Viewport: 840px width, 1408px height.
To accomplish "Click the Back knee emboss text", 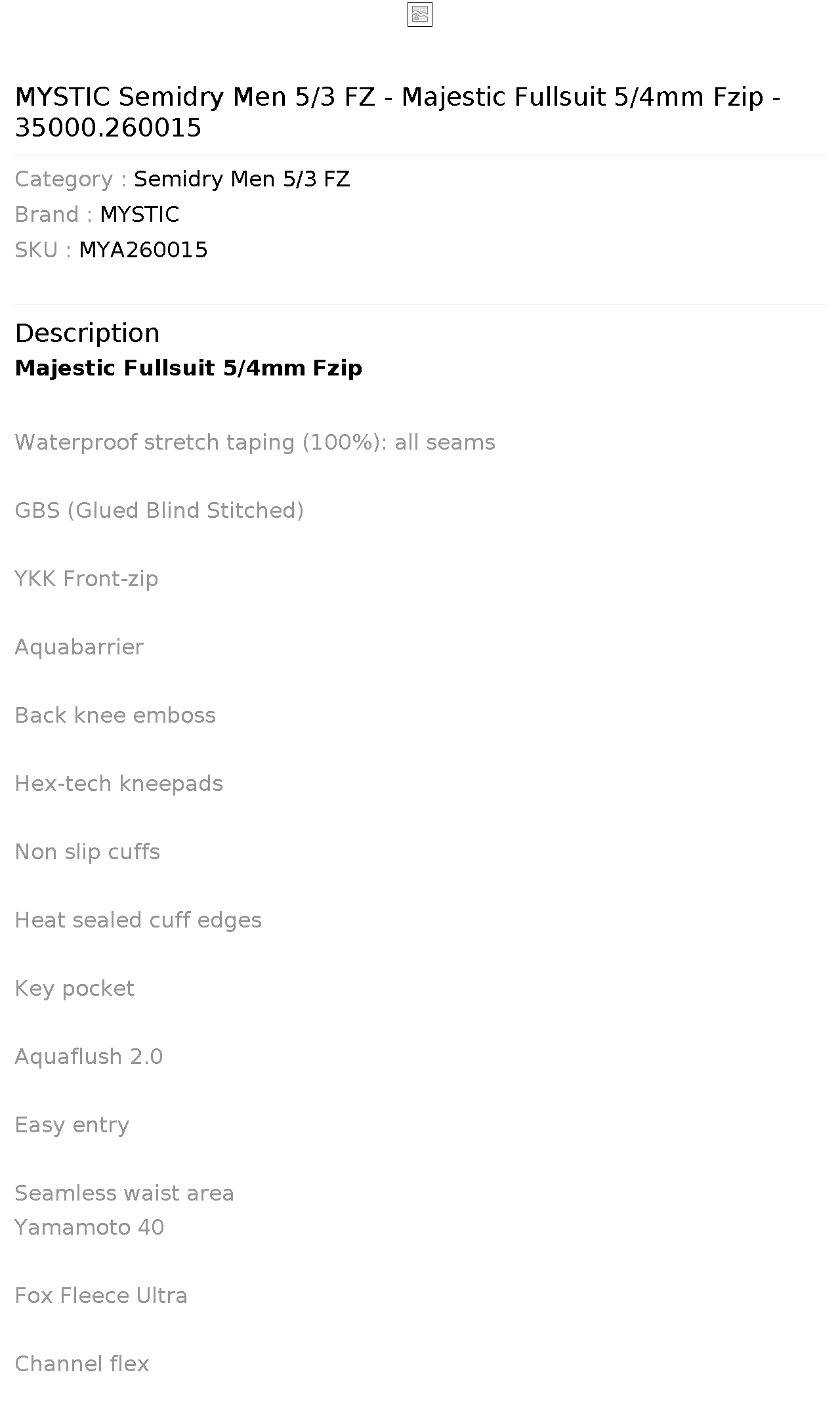I will click(115, 715).
